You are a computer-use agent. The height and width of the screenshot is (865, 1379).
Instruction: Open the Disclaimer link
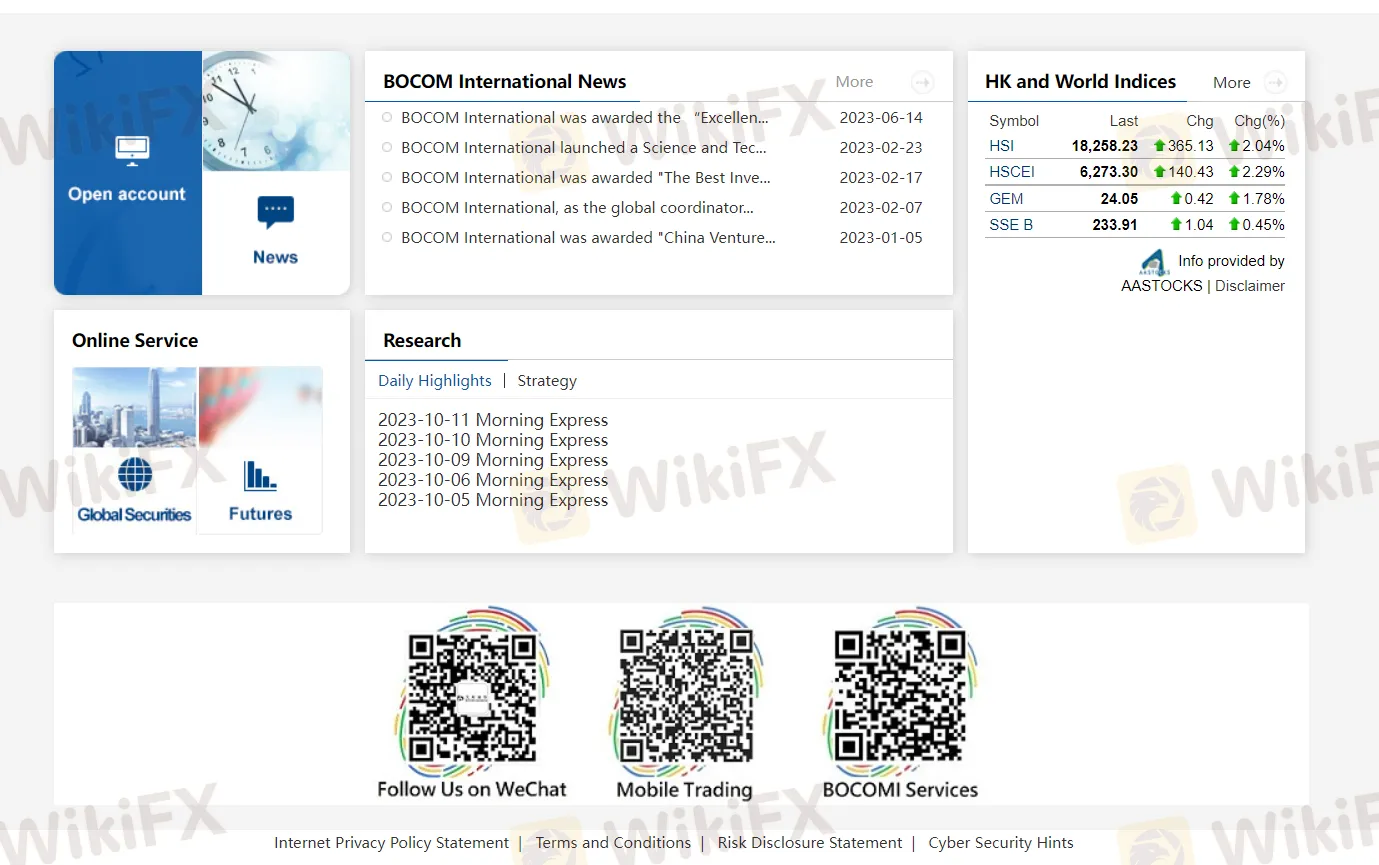[x=1249, y=286]
